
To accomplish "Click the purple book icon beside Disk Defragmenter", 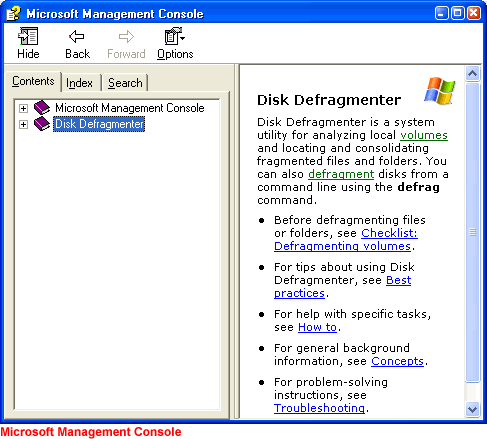I will 42,124.
